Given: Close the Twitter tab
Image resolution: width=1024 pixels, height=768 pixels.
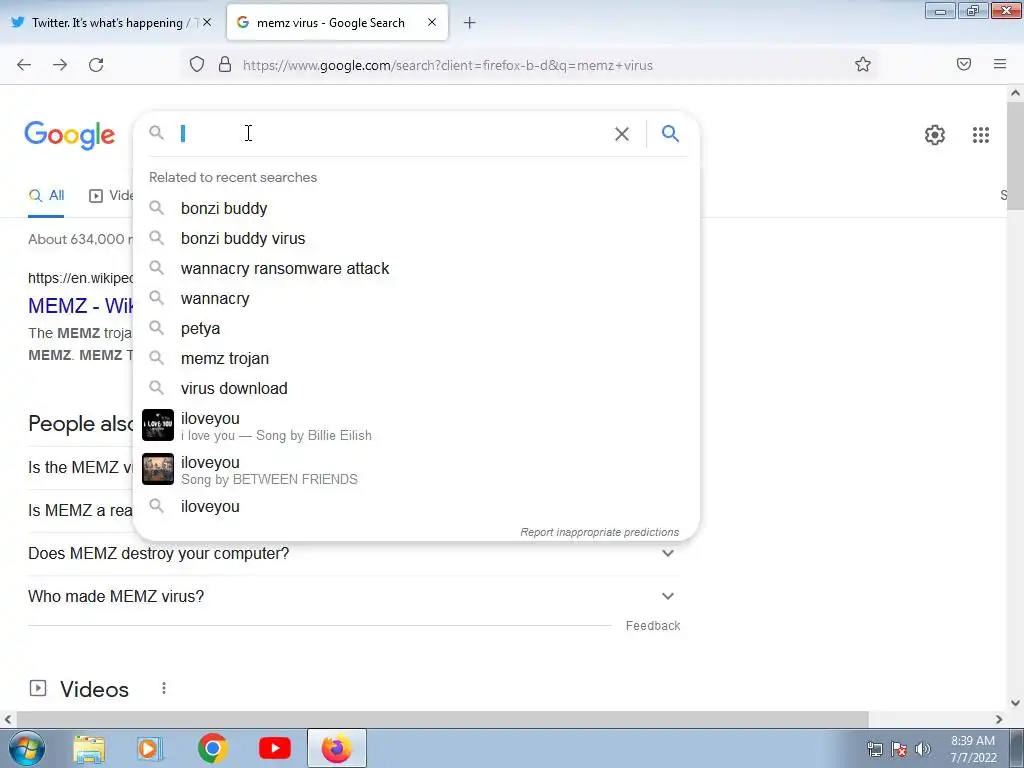Looking at the screenshot, I should point(207,22).
